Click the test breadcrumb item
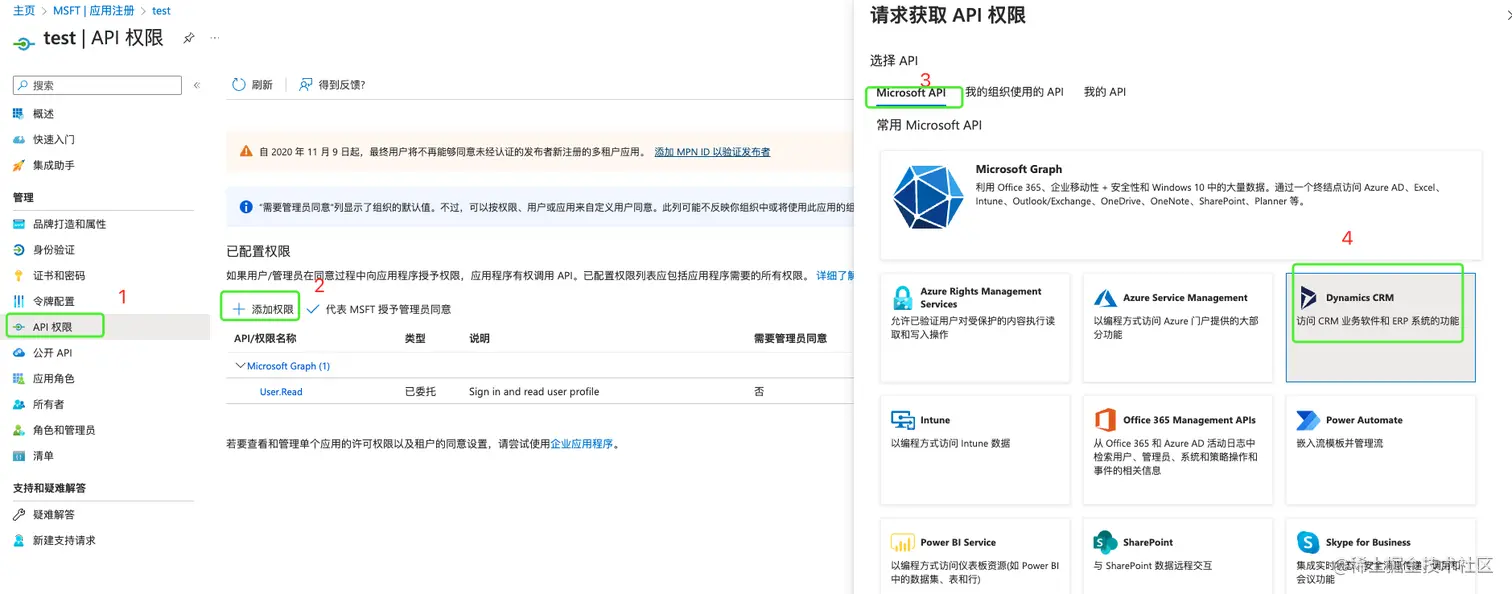Screen dimensions: 1512x594 tap(161, 10)
